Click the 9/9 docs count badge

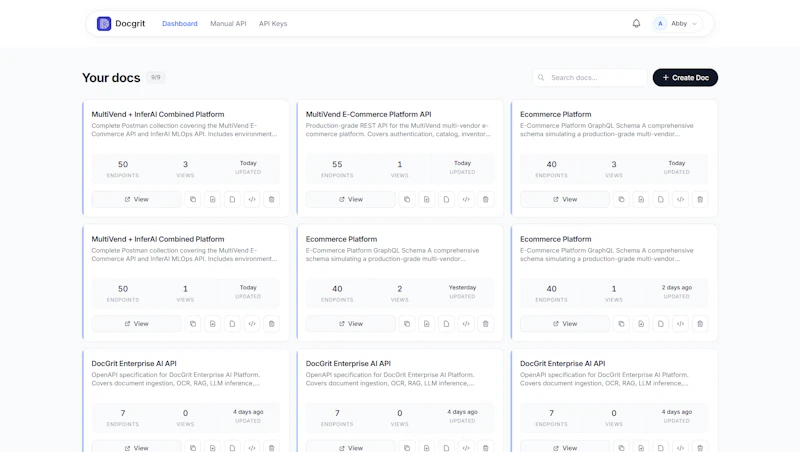tap(156, 78)
